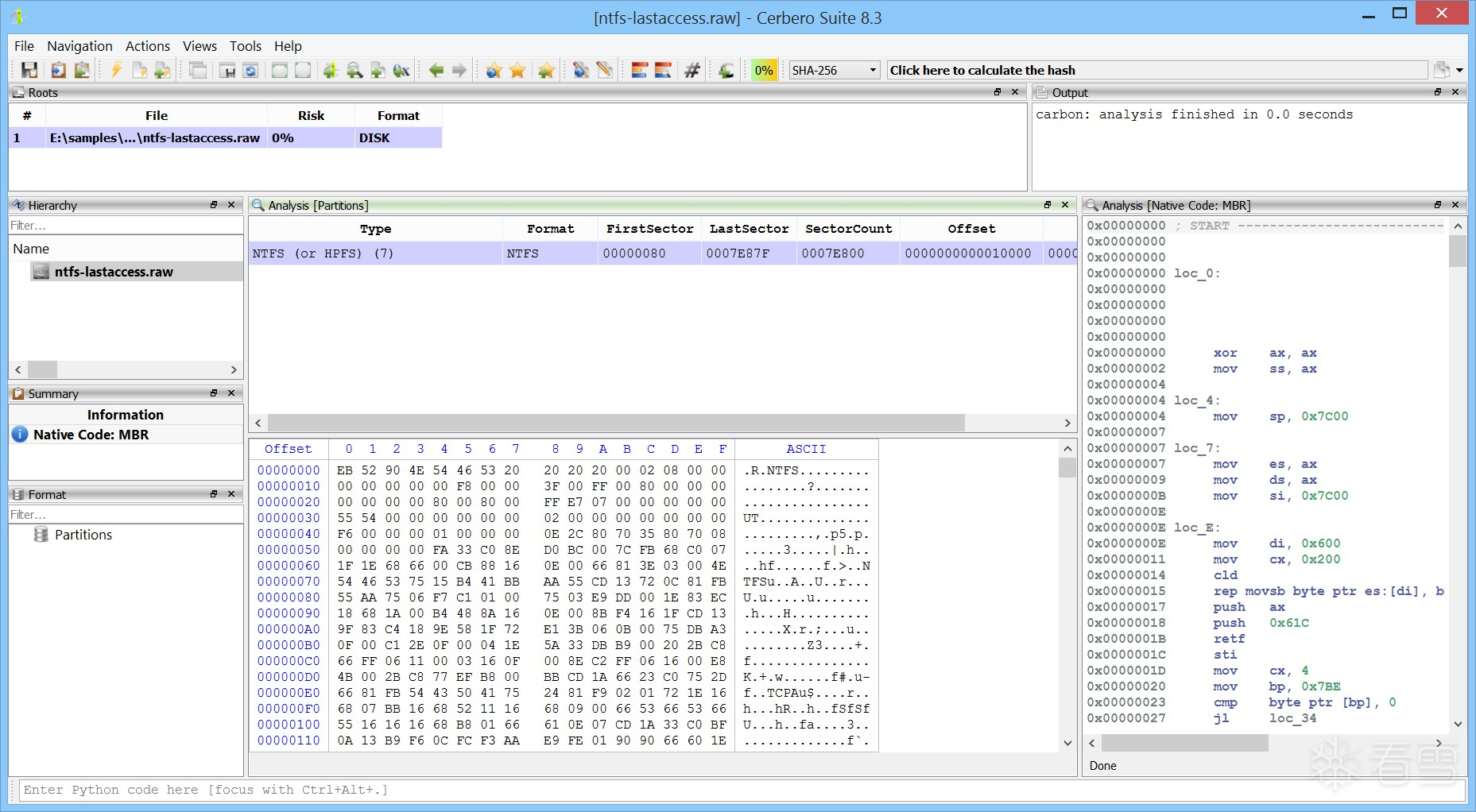Click the clipboard with green plus icon
This screenshot has width=1476, height=812.
tap(81, 70)
